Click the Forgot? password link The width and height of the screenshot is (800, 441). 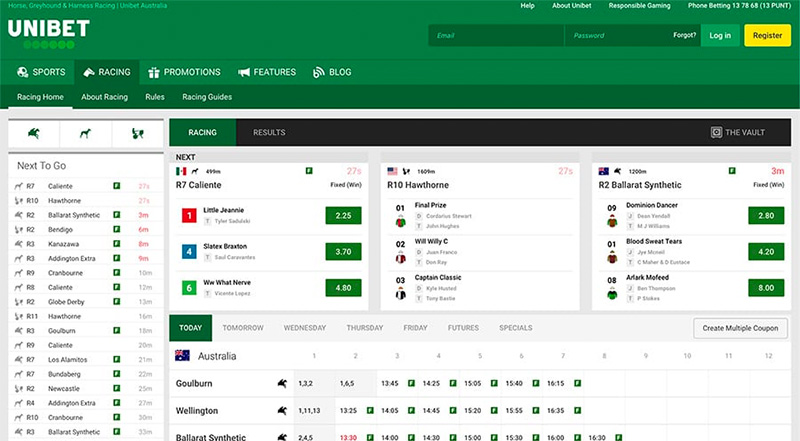click(x=684, y=35)
